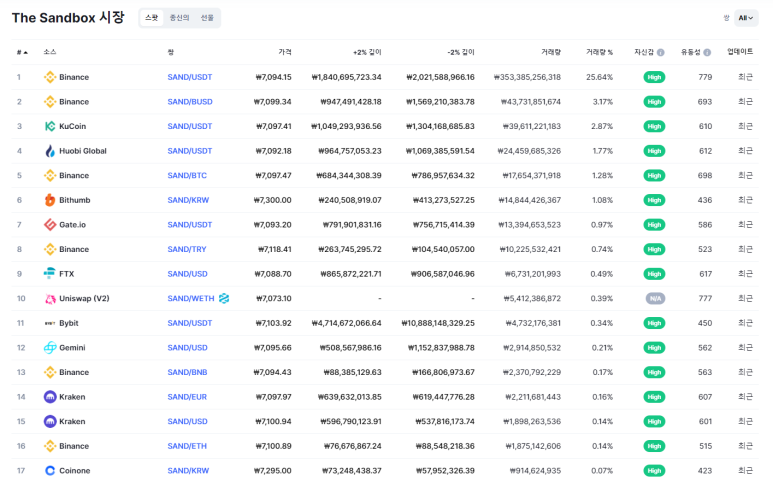Click the liquidity score 779

[x=705, y=77]
